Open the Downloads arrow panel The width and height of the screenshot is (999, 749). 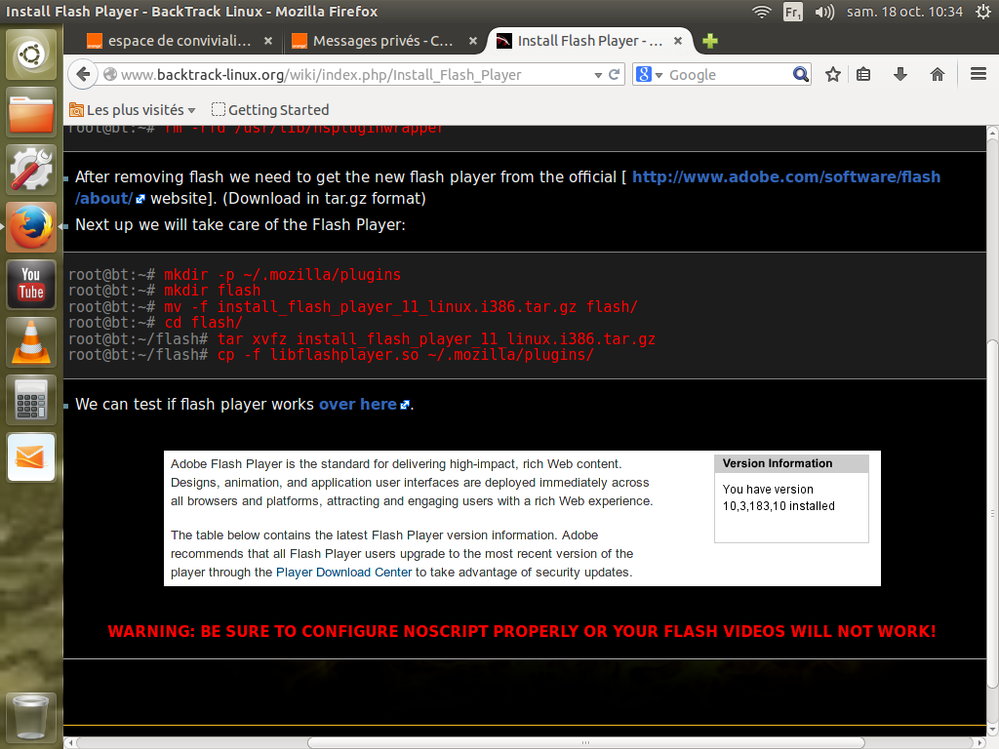click(900, 75)
